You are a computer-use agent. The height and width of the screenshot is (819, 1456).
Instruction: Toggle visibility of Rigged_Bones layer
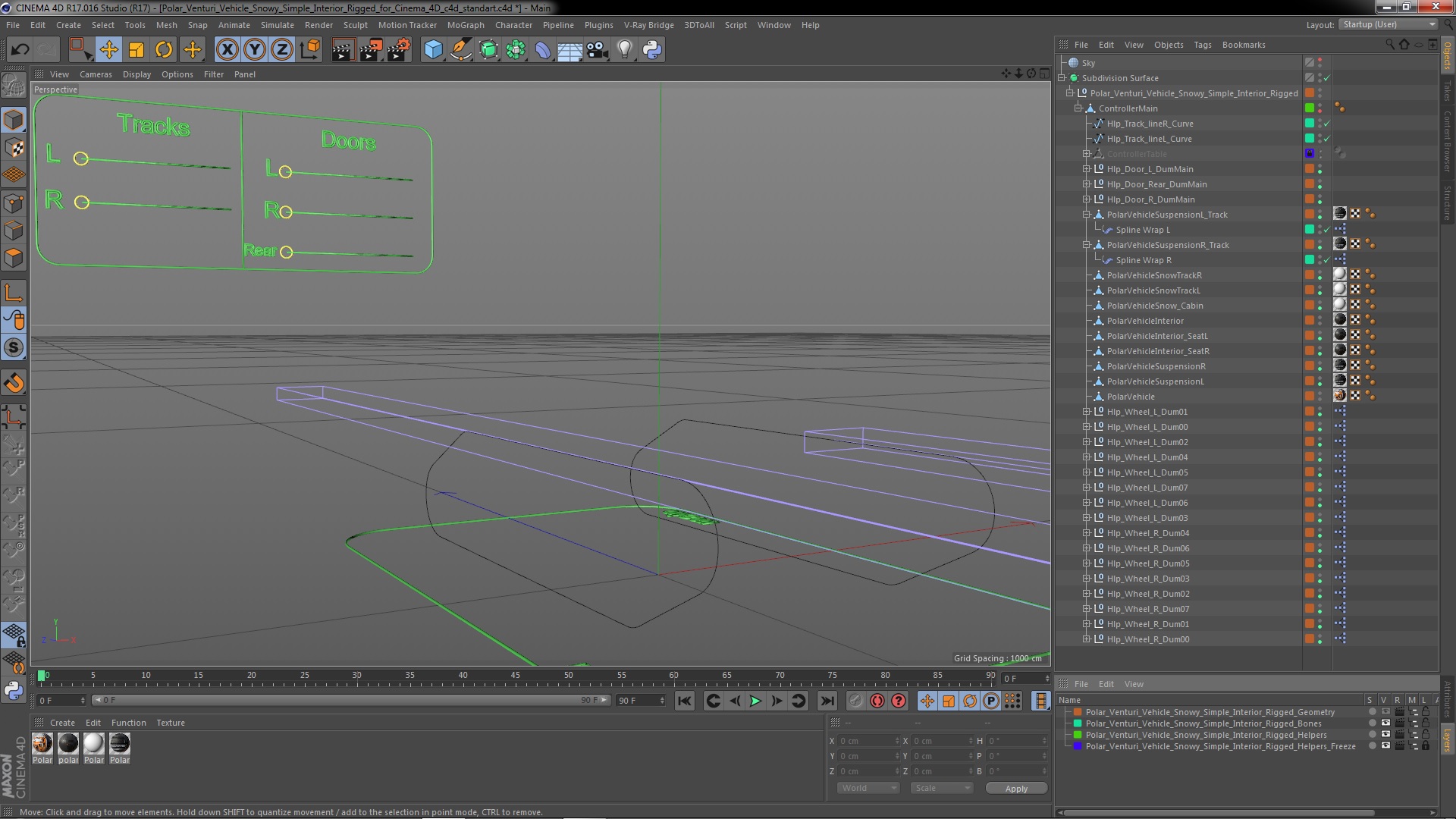pyautogui.click(x=1385, y=723)
